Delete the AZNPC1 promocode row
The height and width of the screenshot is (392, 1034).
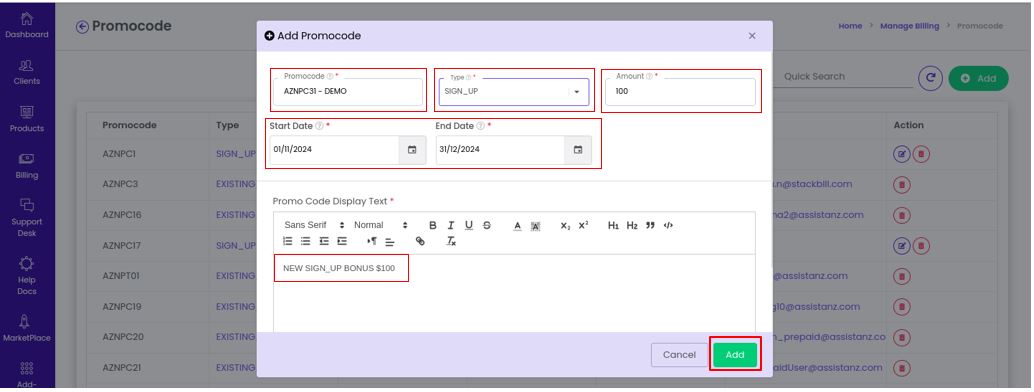click(x=921, y=154)
